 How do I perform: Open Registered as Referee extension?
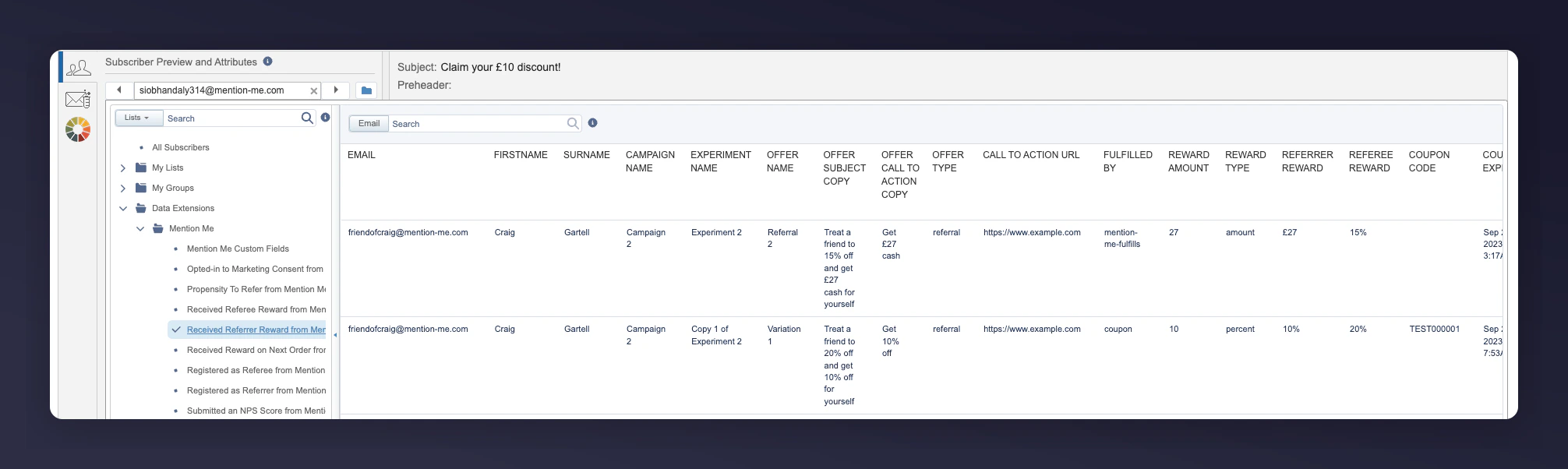[256, 370]
